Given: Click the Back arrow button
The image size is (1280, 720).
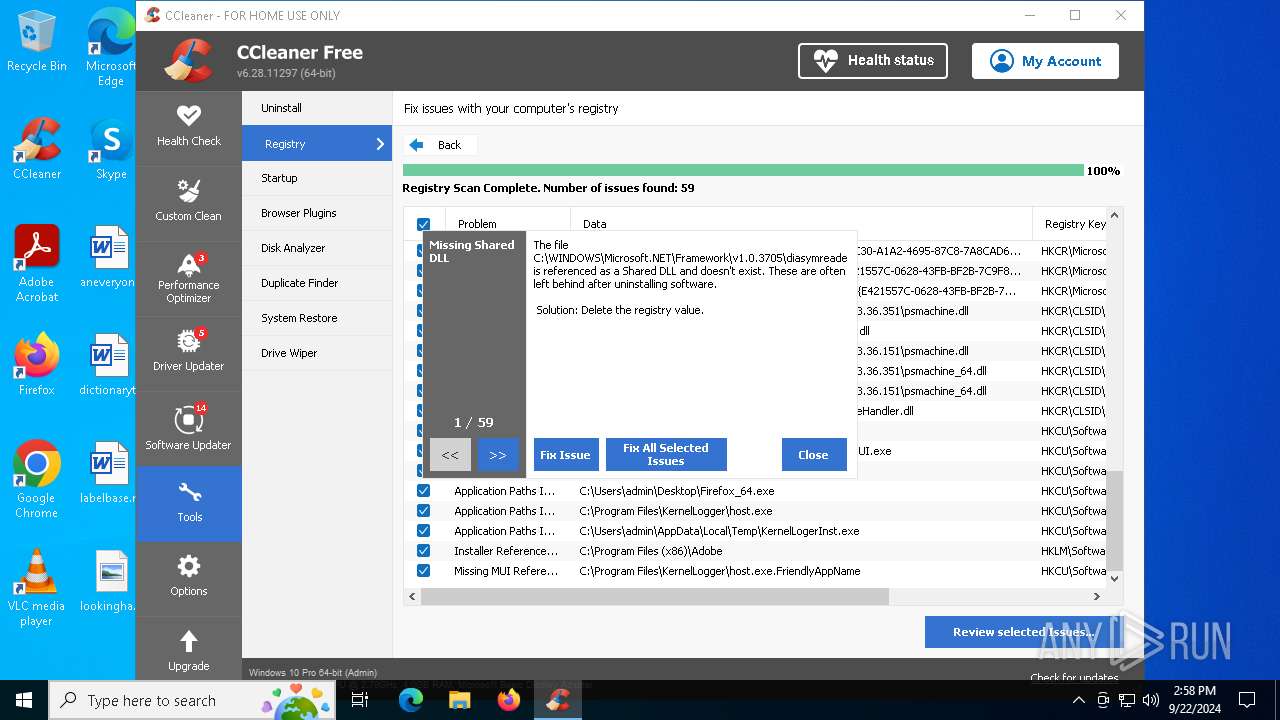Looking at the screenshot, I should (439, 145).
